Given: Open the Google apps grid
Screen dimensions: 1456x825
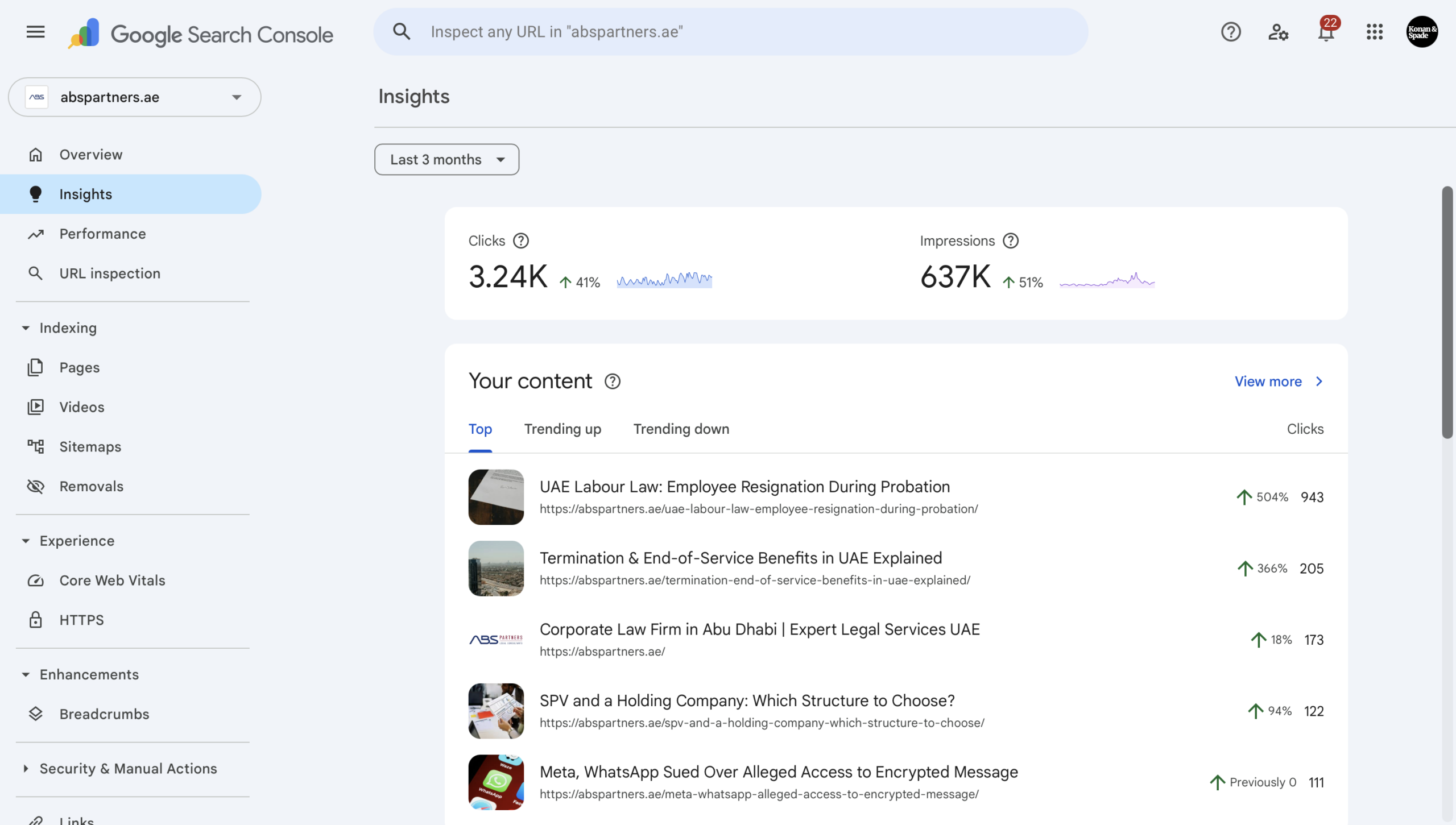Looking at the screenshot, I should [1375, 32].
